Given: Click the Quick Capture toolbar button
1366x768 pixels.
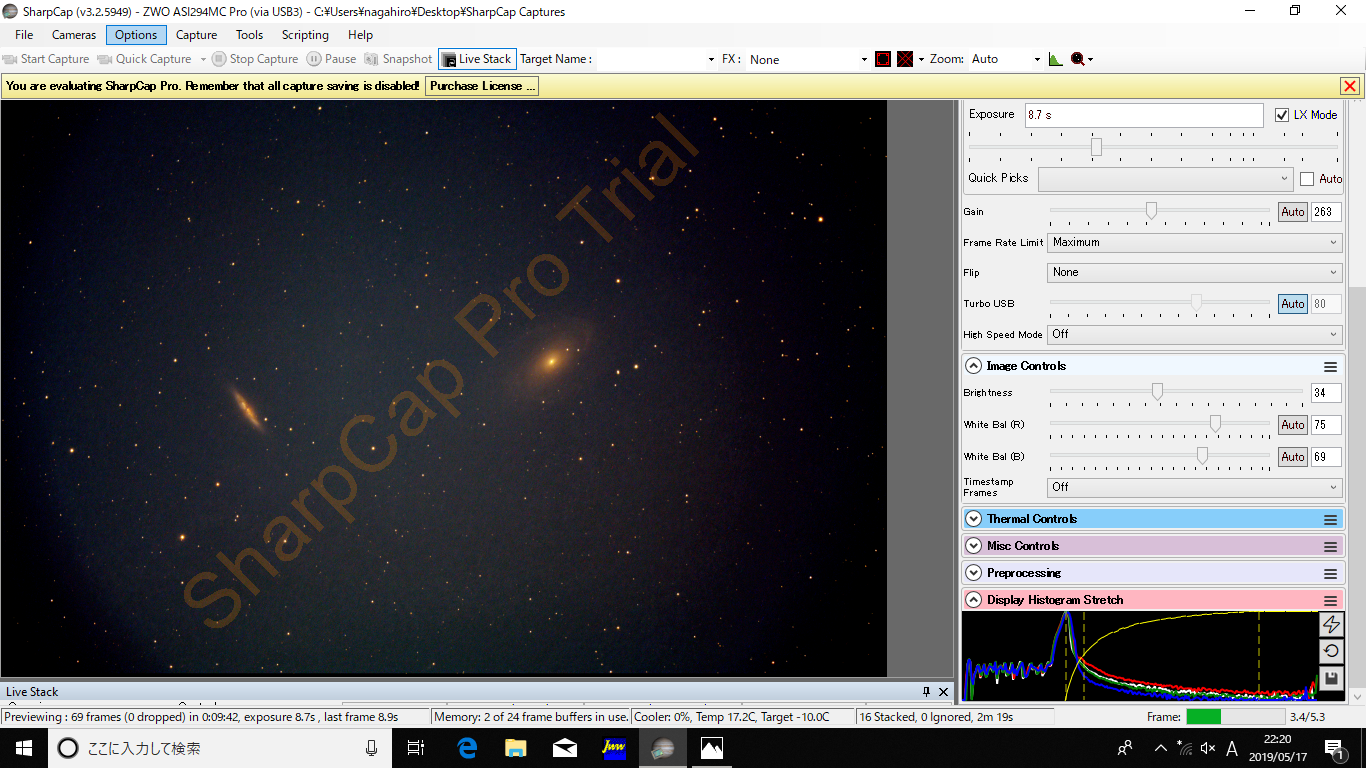Looking at the screenshot, I should (144, 59).
